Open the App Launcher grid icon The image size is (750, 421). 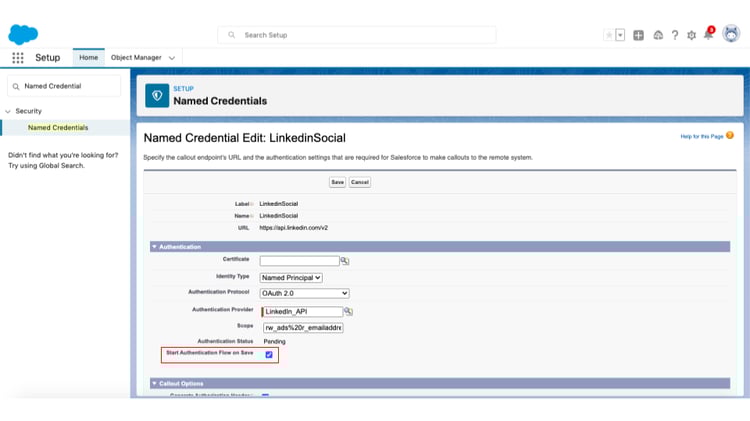point(18,58)
